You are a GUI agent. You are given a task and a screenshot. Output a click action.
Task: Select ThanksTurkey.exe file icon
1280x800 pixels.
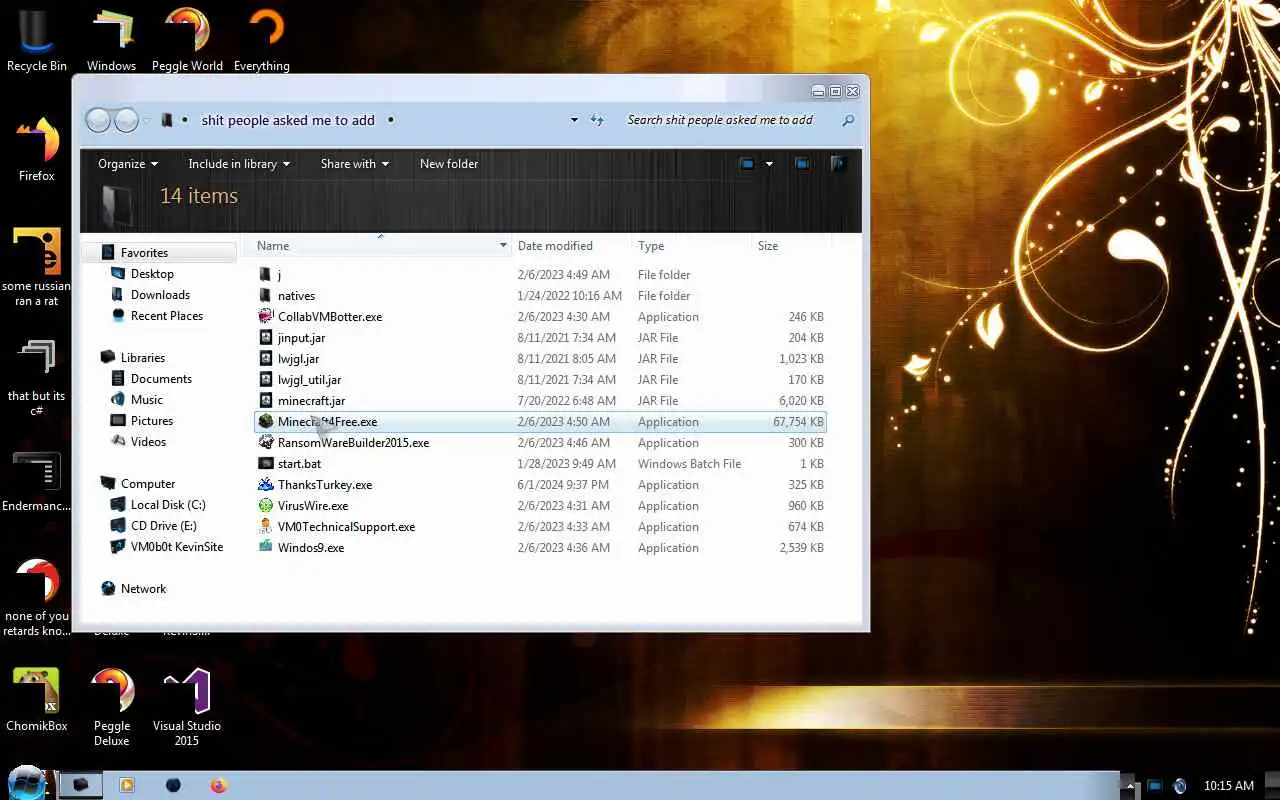point(265,484)
